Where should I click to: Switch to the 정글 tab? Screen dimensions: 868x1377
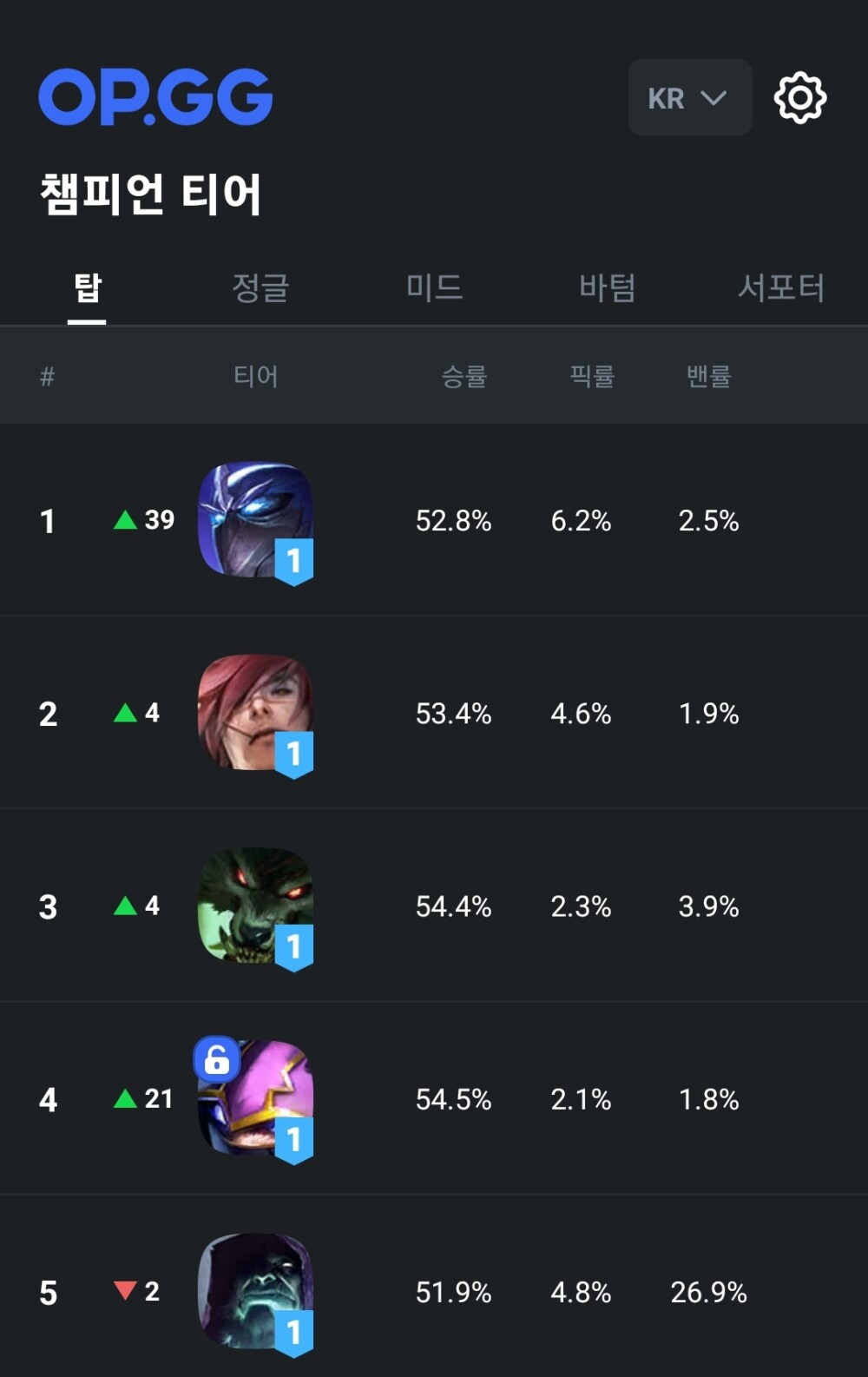pos(260,288)
